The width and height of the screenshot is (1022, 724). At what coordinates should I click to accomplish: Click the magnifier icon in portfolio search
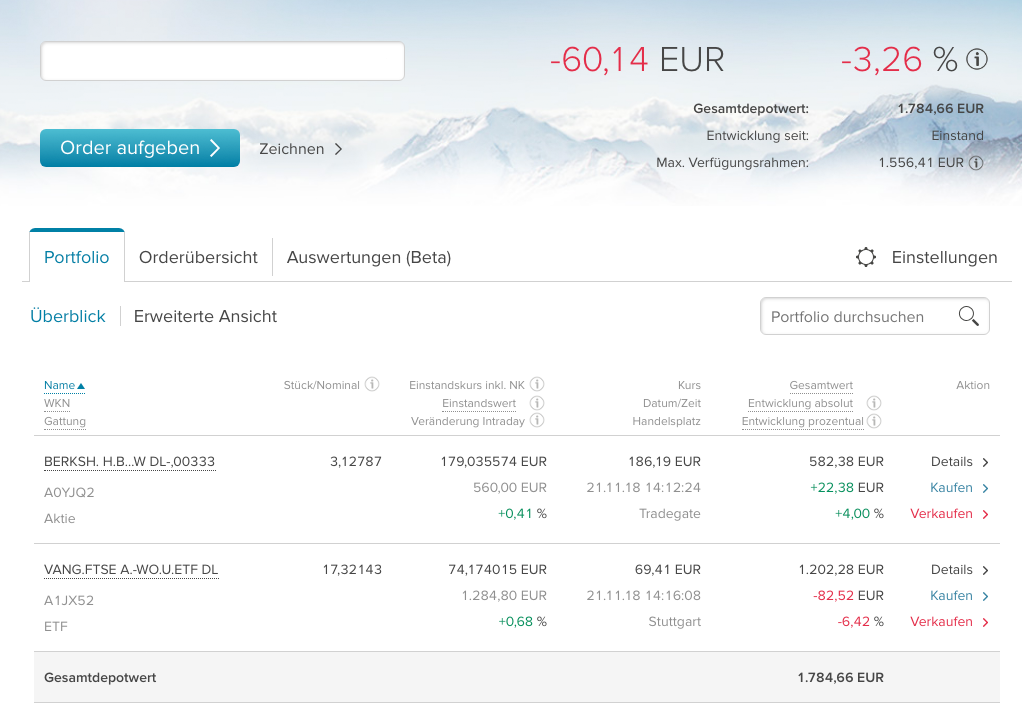click(x=969, y=316)
